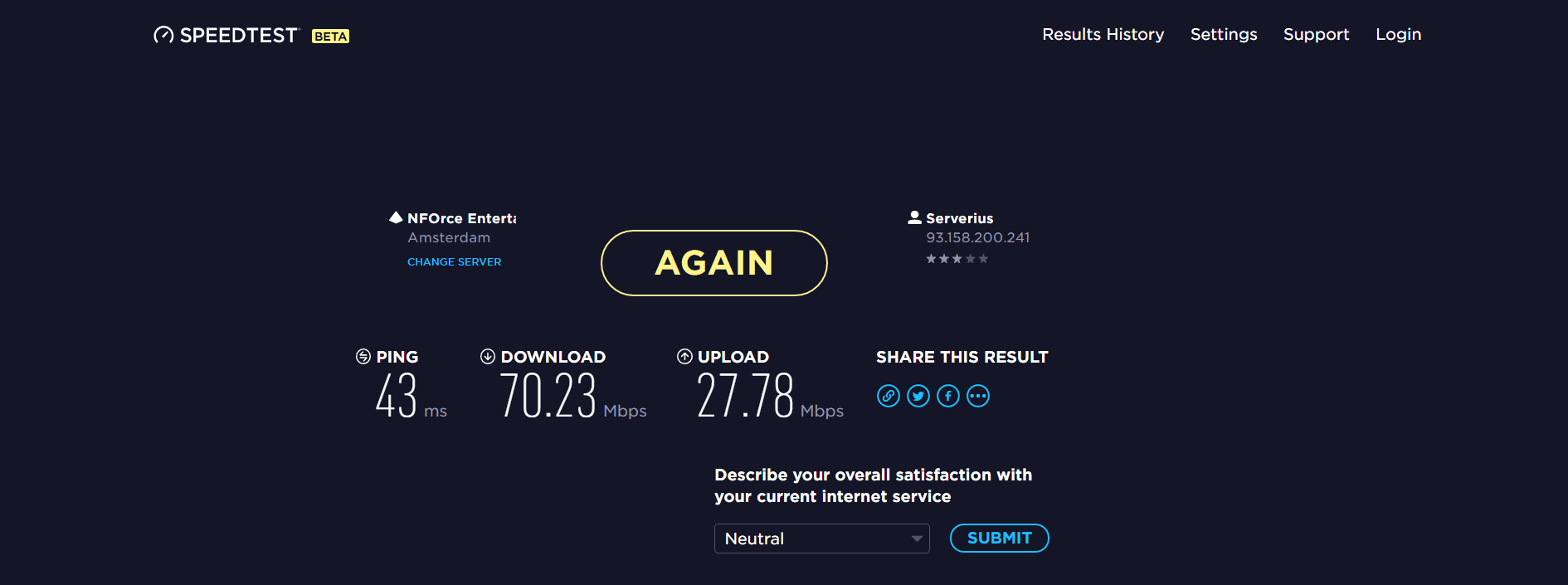1568x585 pixels.
Task: Open the Neutral satisfaction dropdown
Action: (821, 539)
